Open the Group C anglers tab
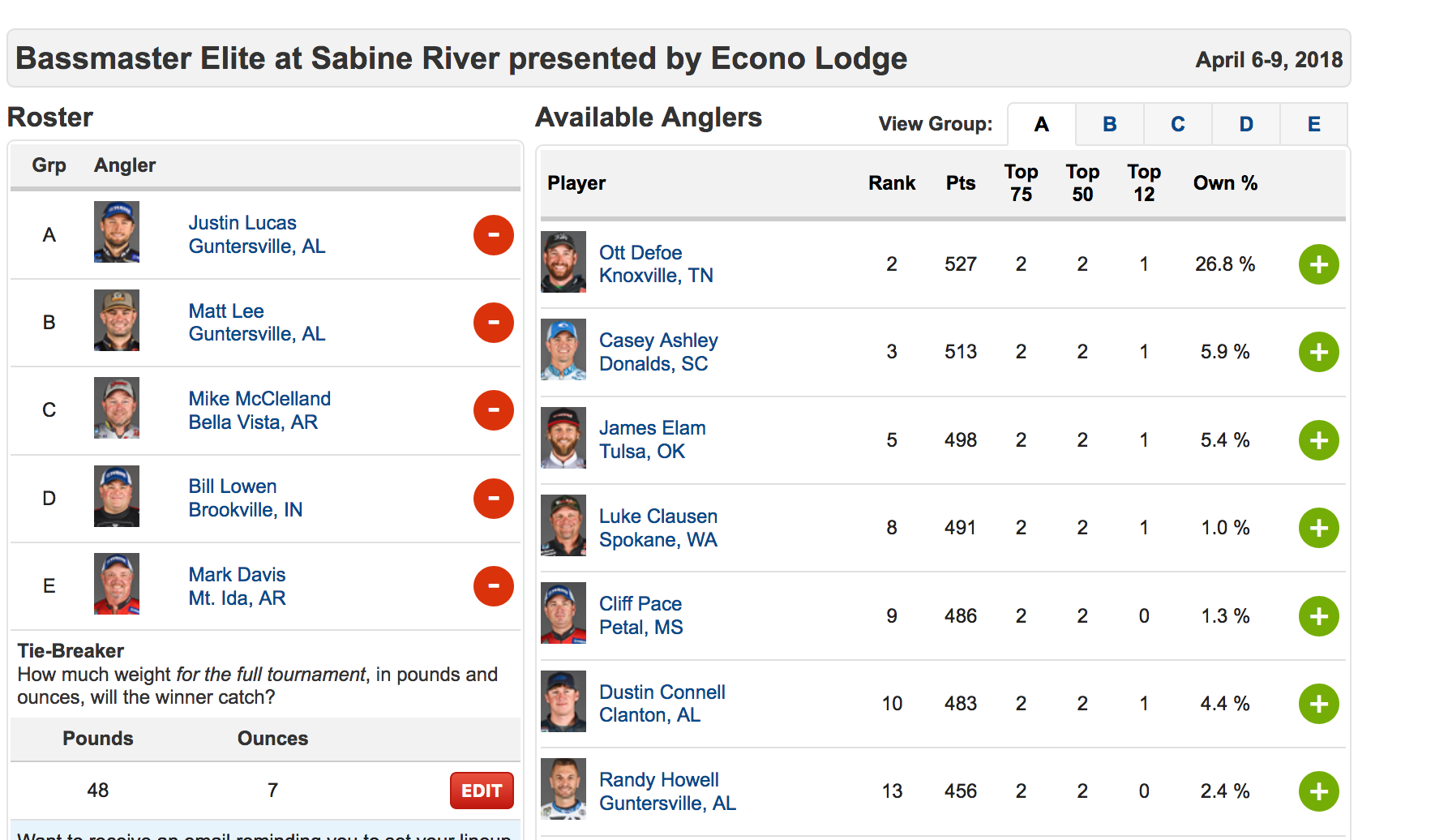1448x840 pixels. pyautogui.click(x=1177, y=124)
